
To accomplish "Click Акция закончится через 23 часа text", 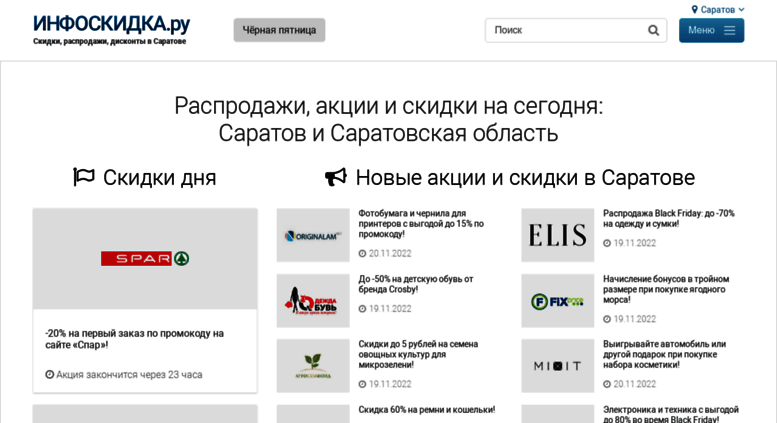I will click(129, 374).
